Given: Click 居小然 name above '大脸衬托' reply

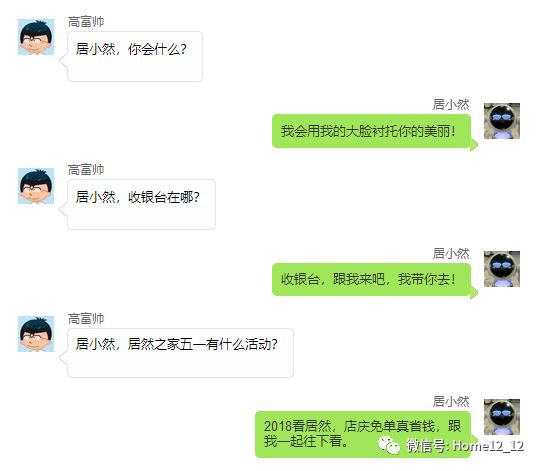Looking at the screenshot, I should (451, 105).
